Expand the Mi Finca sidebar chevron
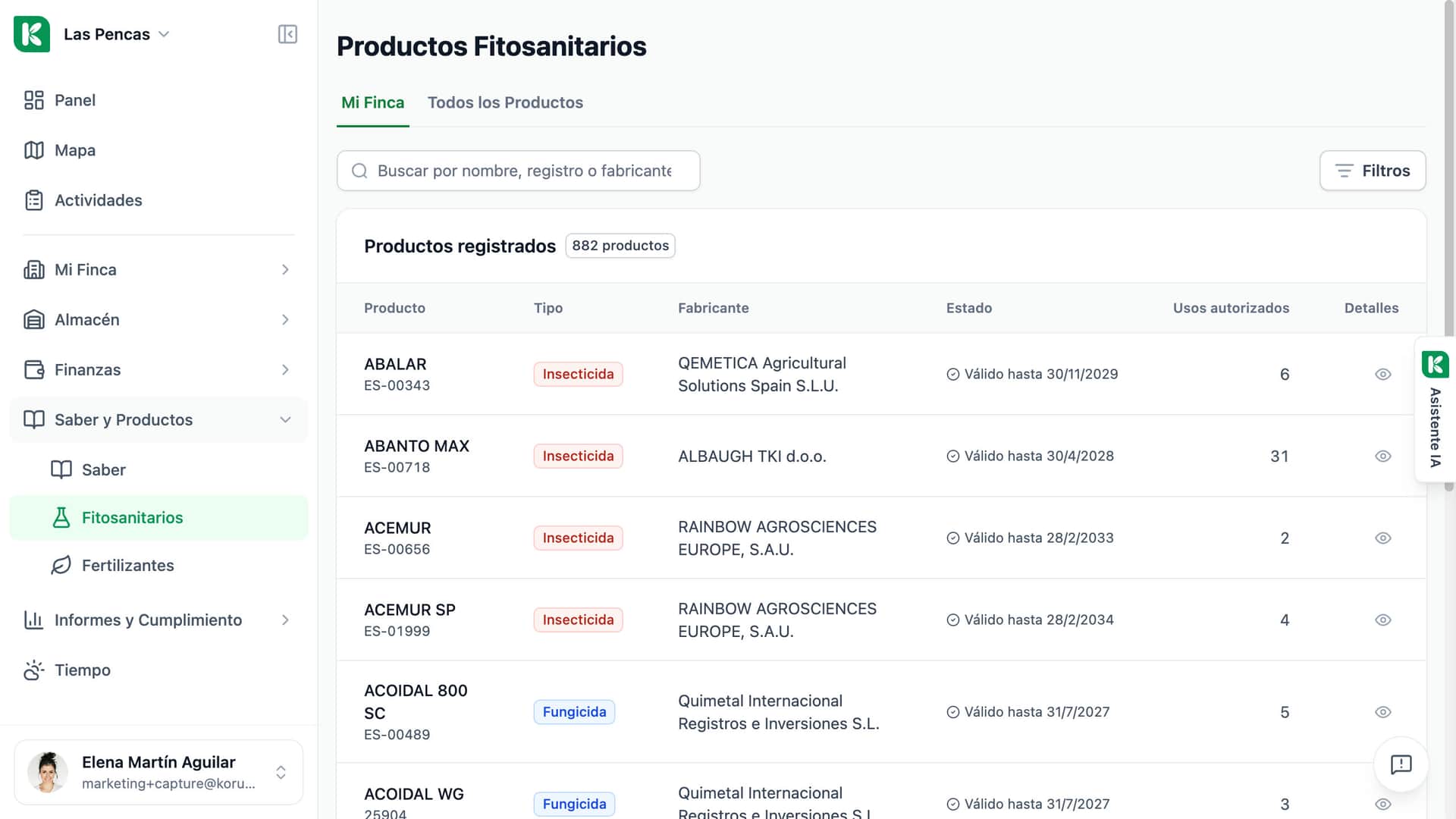Image resolution: width=1456 pixels, height=819 pixels. tap(285, 270)
